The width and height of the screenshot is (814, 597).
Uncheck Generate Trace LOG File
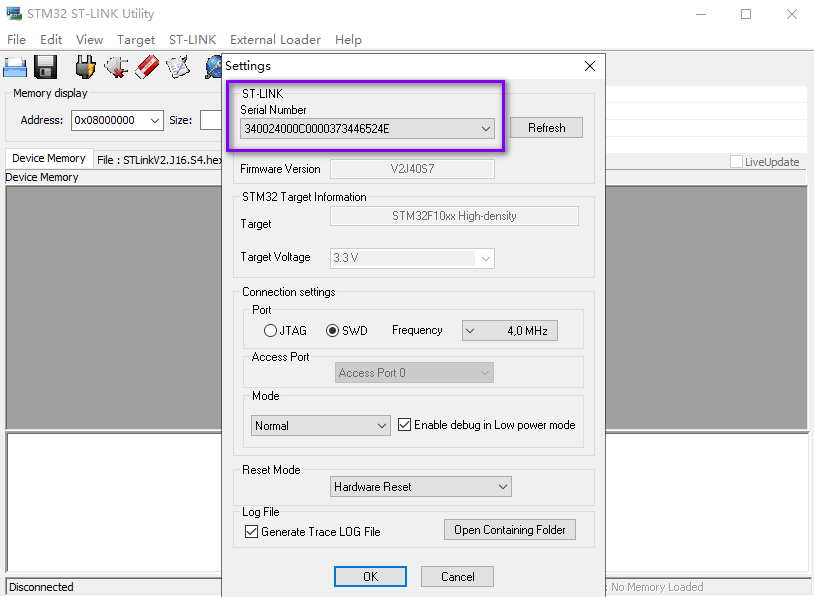pyautogui.click(x=251, y=532)
